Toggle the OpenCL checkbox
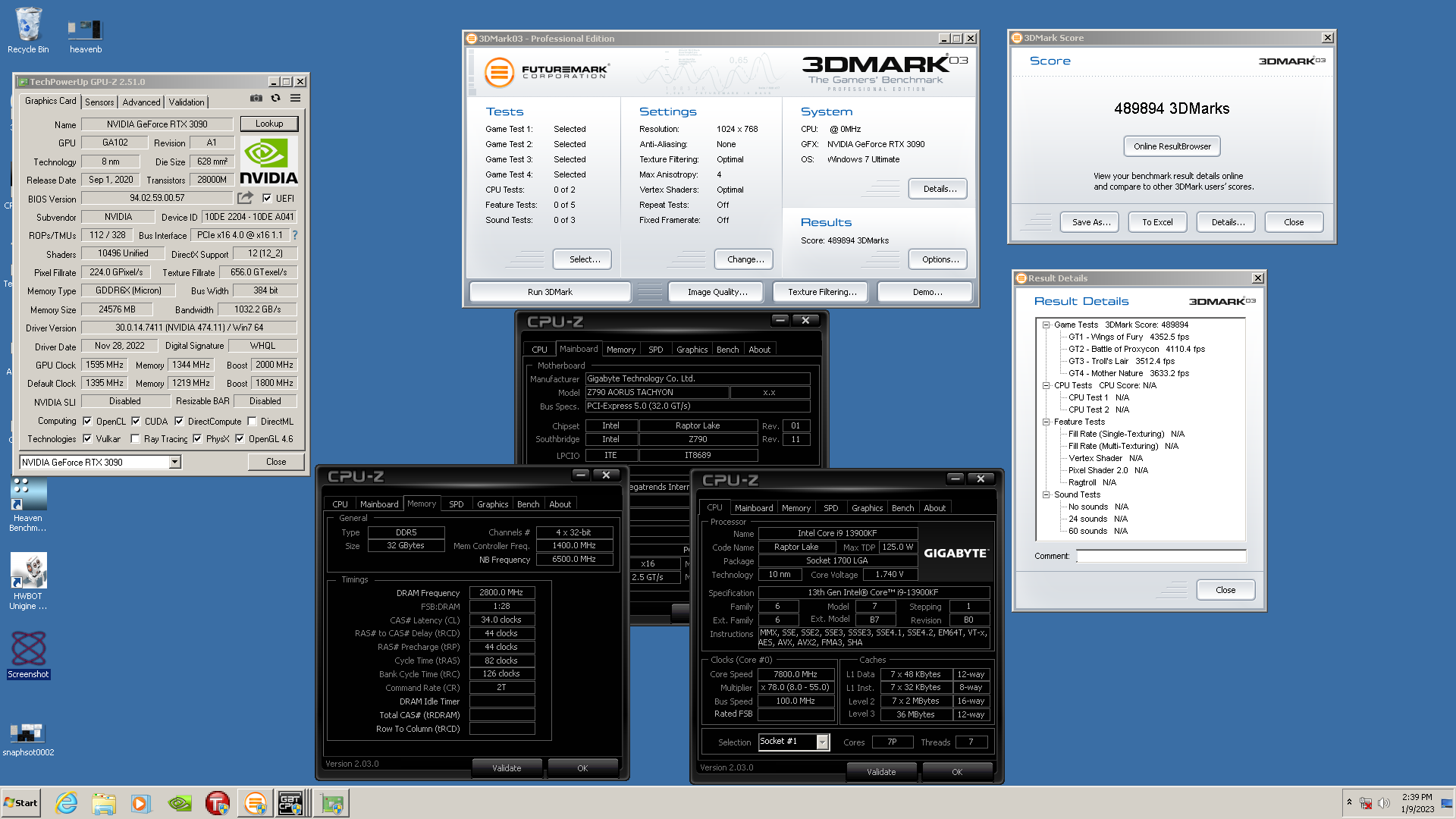This screenshot has width=1456, height=819. click(x=87, y=422)
